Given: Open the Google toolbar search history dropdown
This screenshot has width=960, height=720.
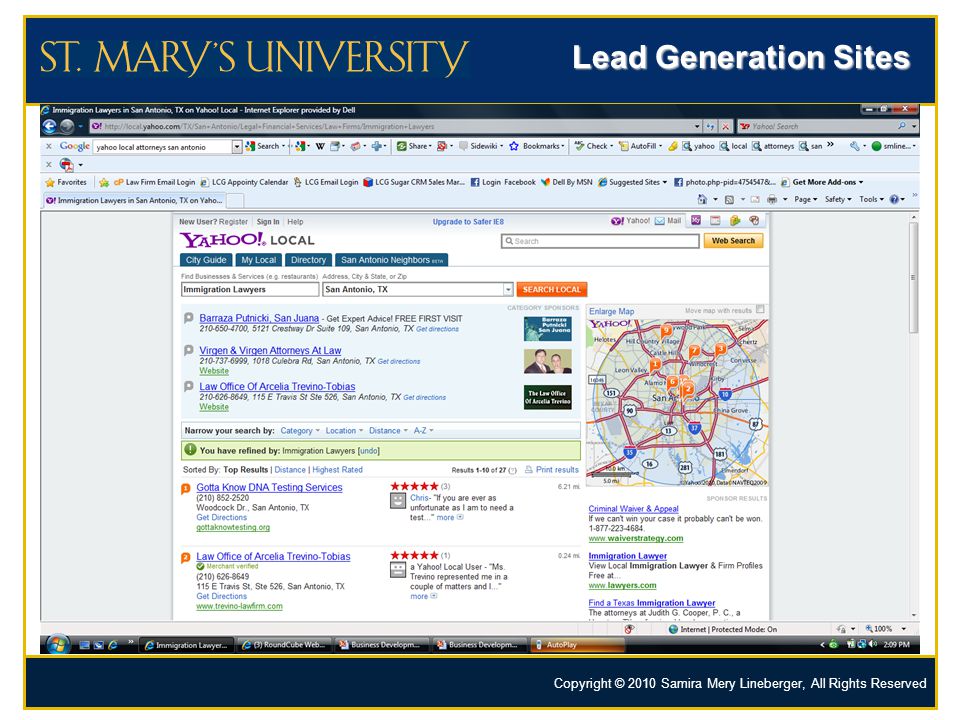Looking at the screenshot, I should click(236, 147).
